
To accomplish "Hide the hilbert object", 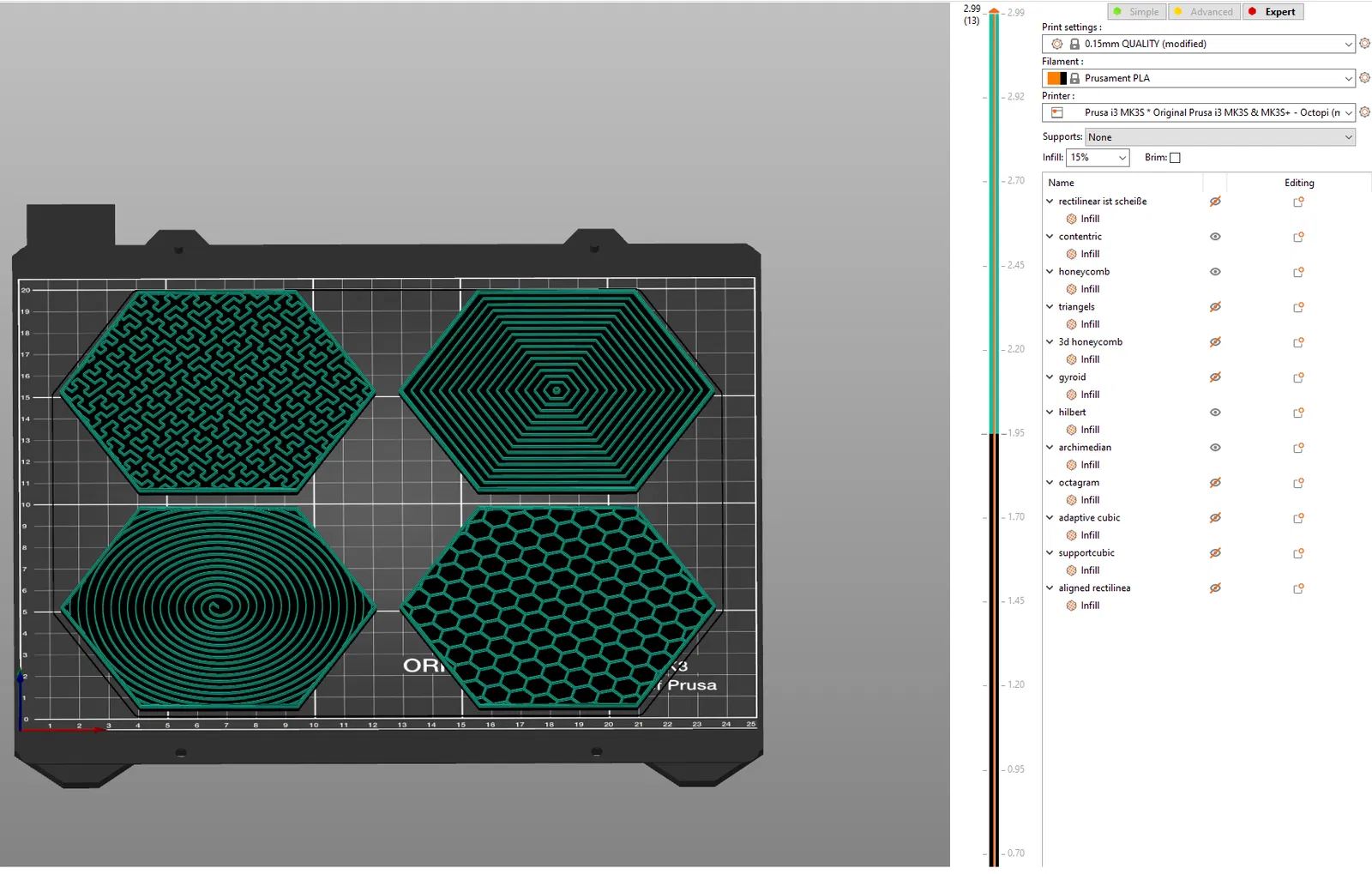I will [1215, 413].
